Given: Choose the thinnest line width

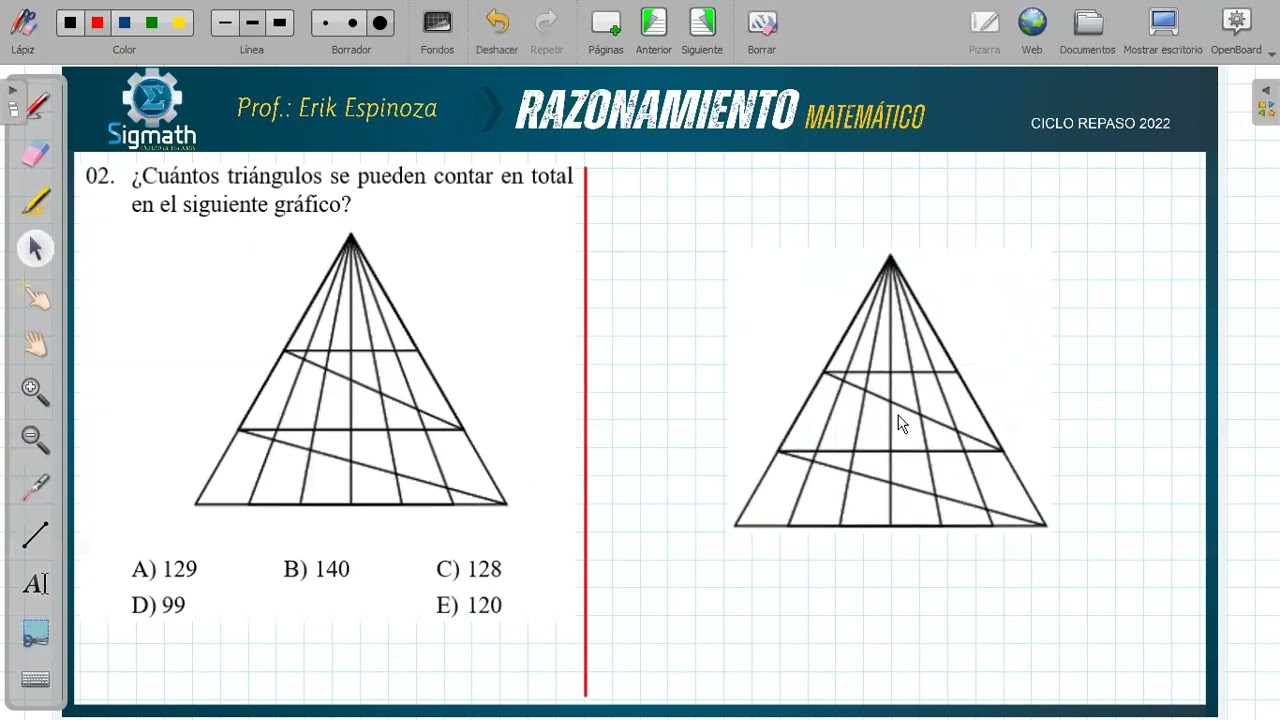Looking at the screenshot, I should [x=225, y=23].
